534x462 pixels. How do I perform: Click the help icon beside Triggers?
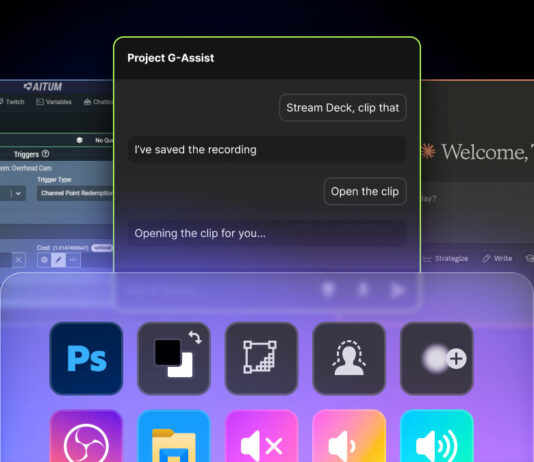pyautogui.click(x=45, y=154)
